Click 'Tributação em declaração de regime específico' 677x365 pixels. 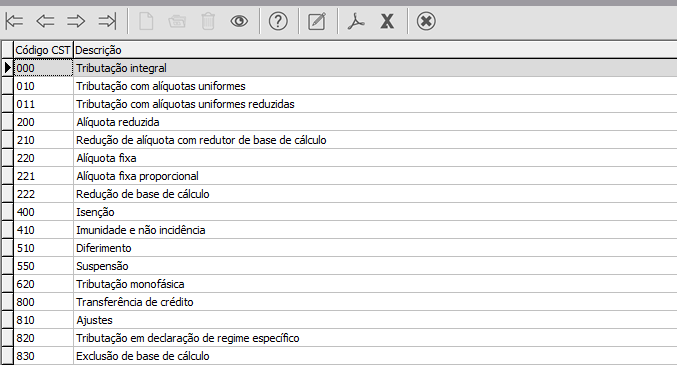[x=188, y=338]
